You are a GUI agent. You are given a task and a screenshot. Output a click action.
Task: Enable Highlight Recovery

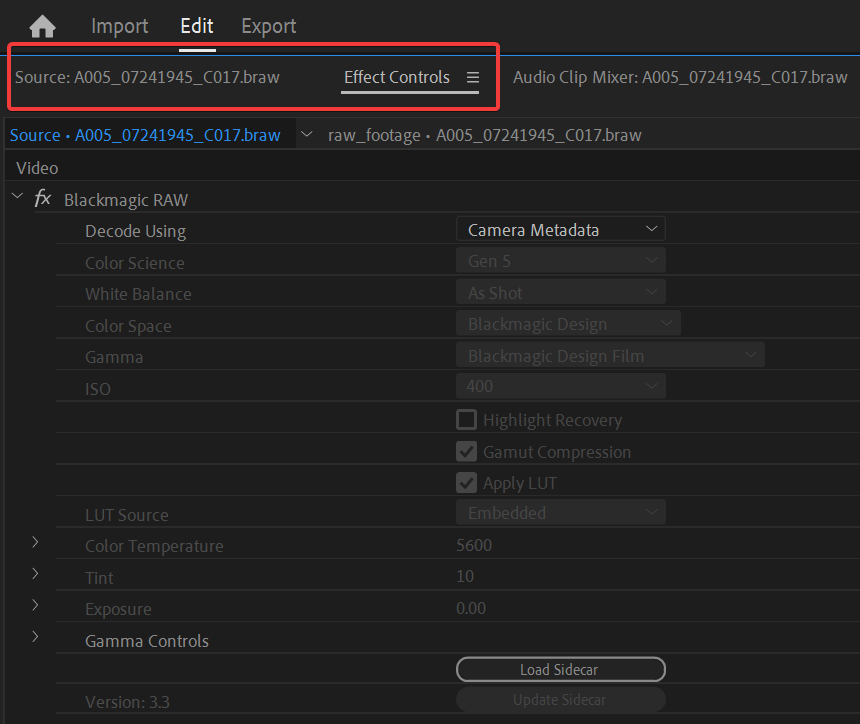pos(466,419)
